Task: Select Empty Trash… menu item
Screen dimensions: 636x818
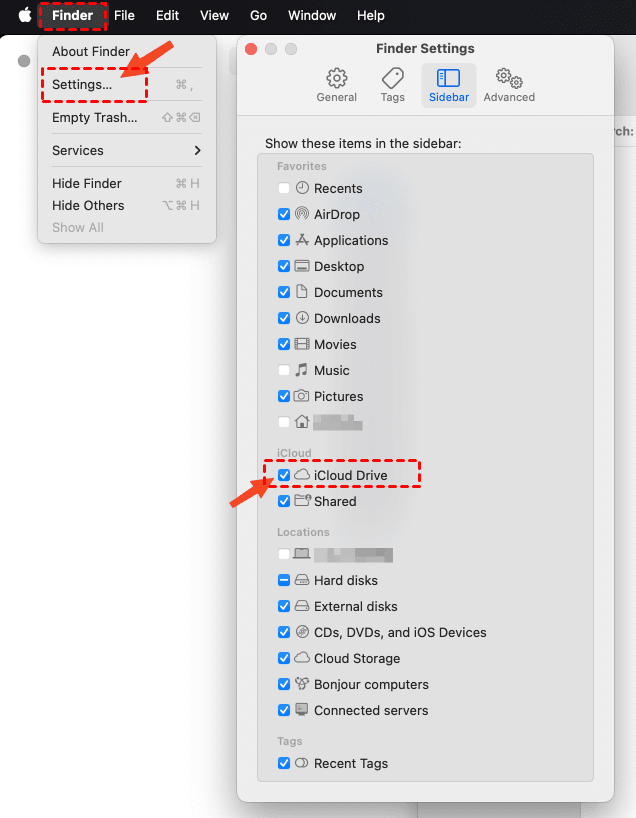Action: pos(95,117)
